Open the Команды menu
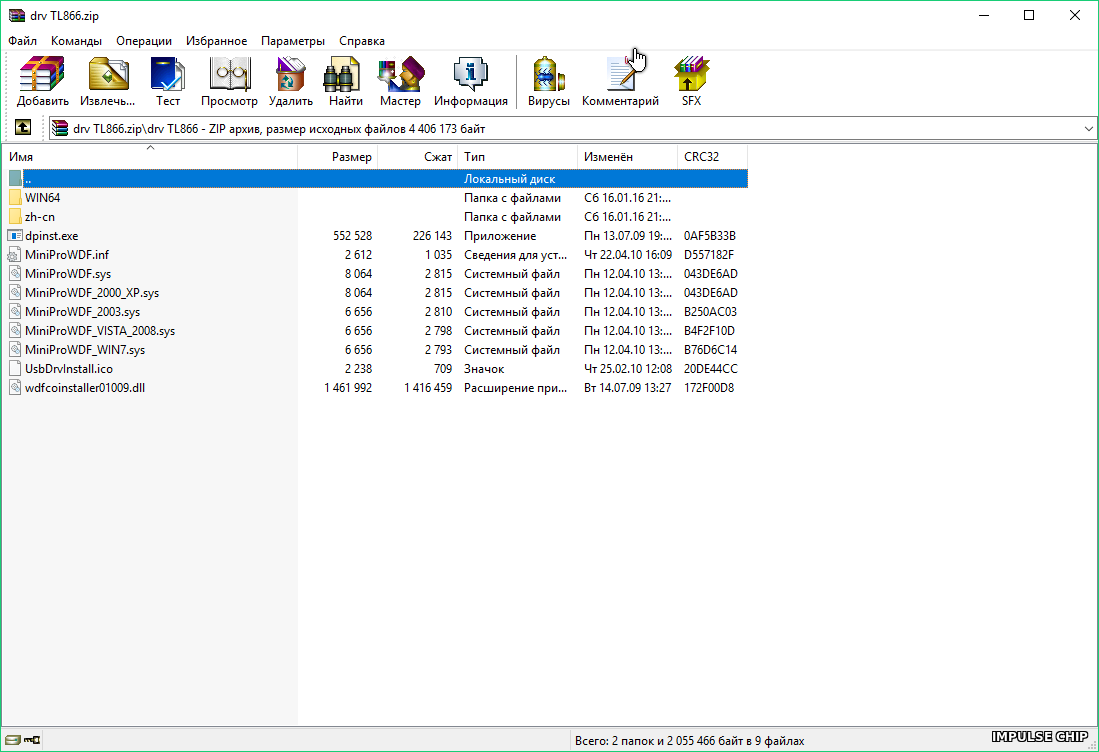The height and width of the screenshot is (752, 1099). 76,41
